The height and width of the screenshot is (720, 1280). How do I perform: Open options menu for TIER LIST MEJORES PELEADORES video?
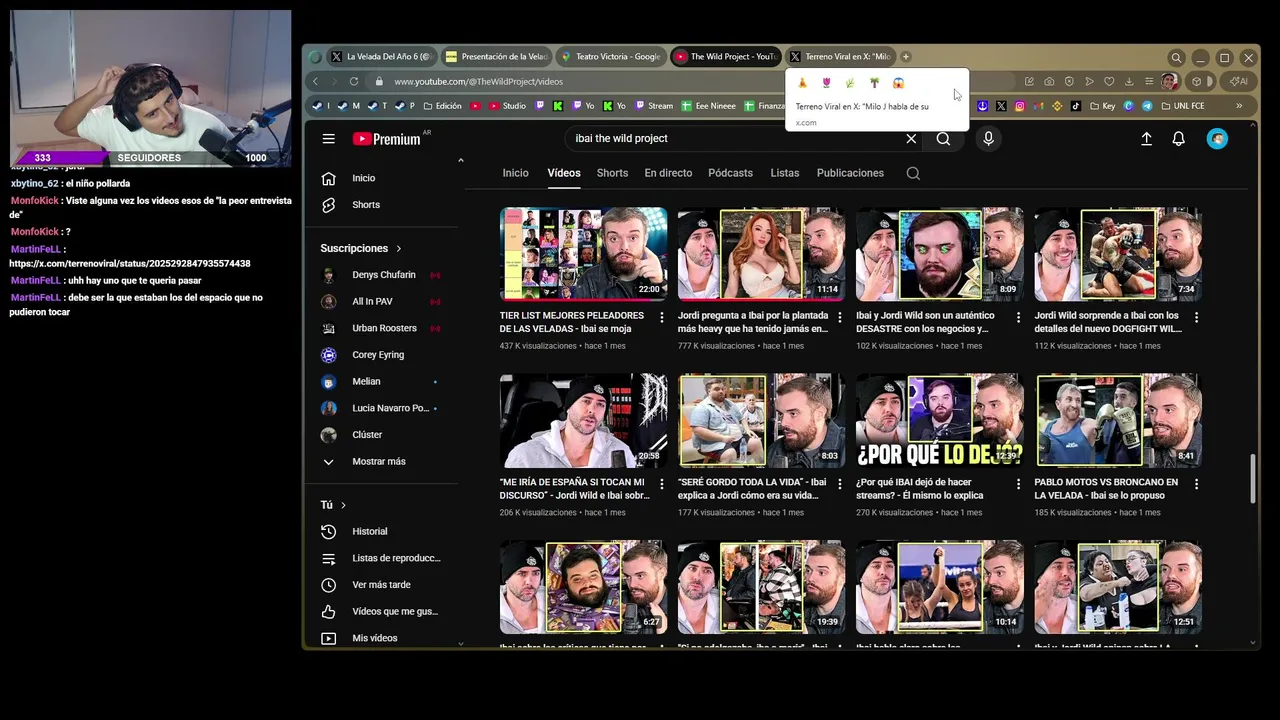click(661, 317)
